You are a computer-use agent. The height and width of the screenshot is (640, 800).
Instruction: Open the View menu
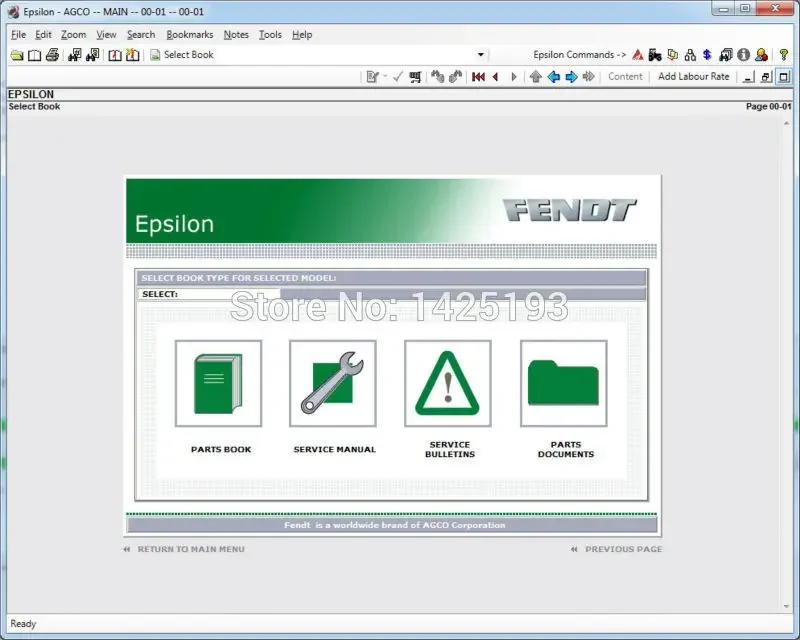pos(106,35)
